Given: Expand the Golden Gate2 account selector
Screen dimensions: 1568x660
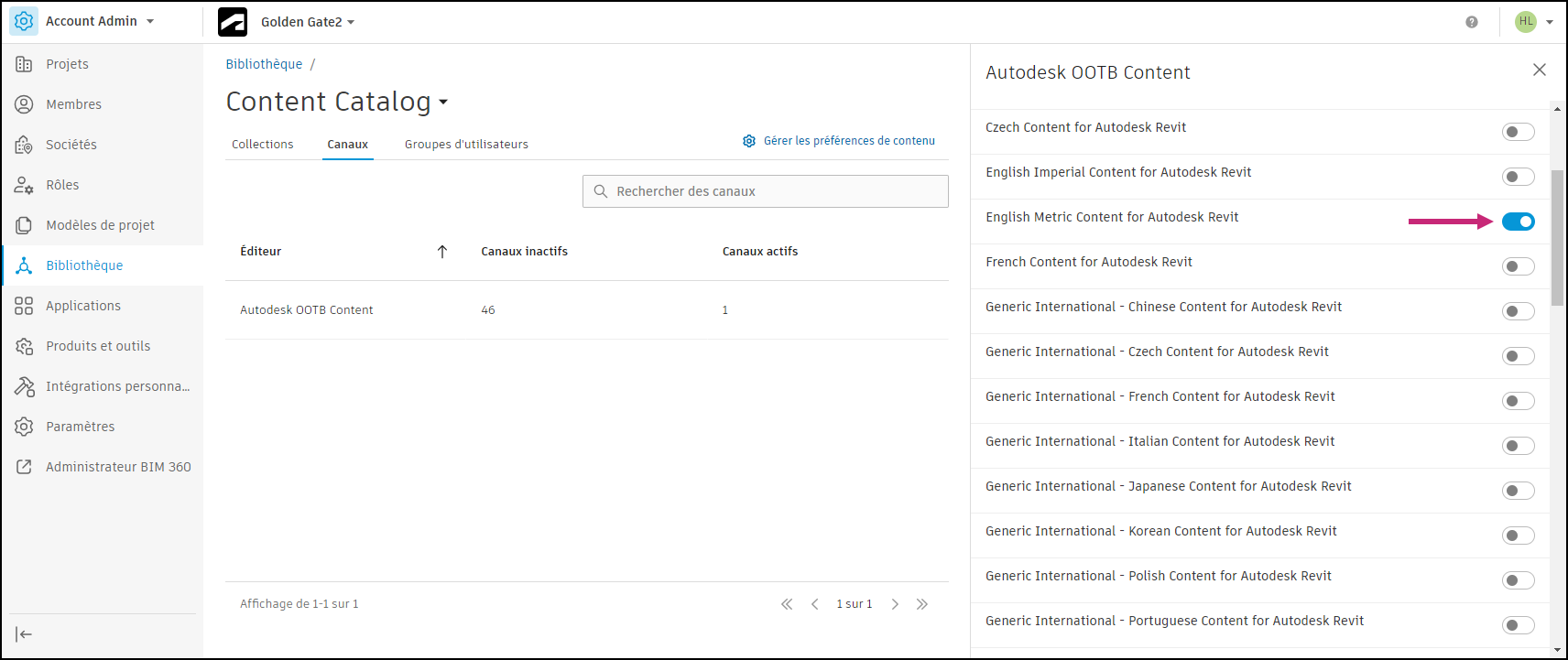Looking at the screenshot, I should coord(307,22).
